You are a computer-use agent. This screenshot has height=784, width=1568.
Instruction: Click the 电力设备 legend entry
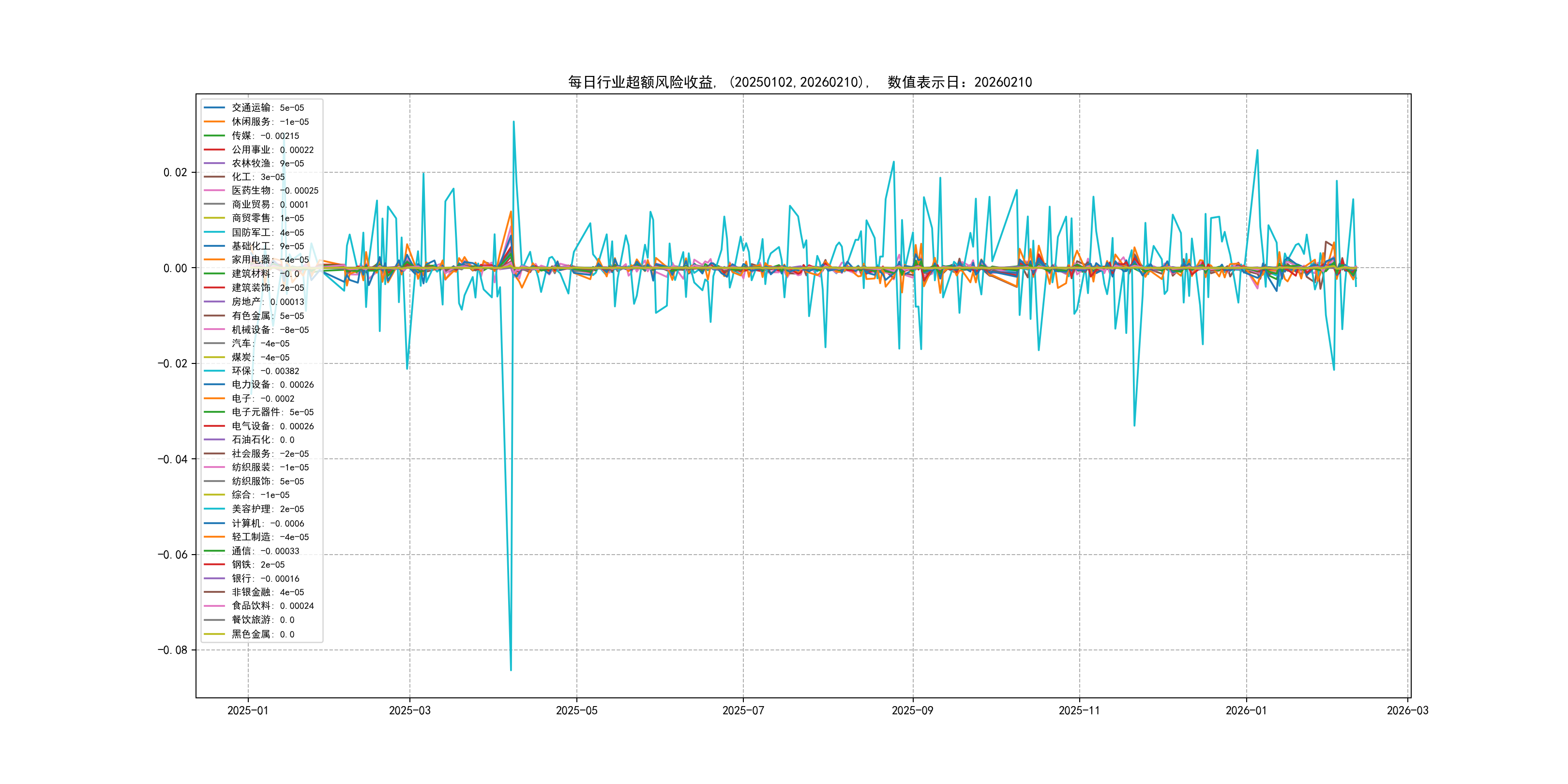tap(272, 385)
